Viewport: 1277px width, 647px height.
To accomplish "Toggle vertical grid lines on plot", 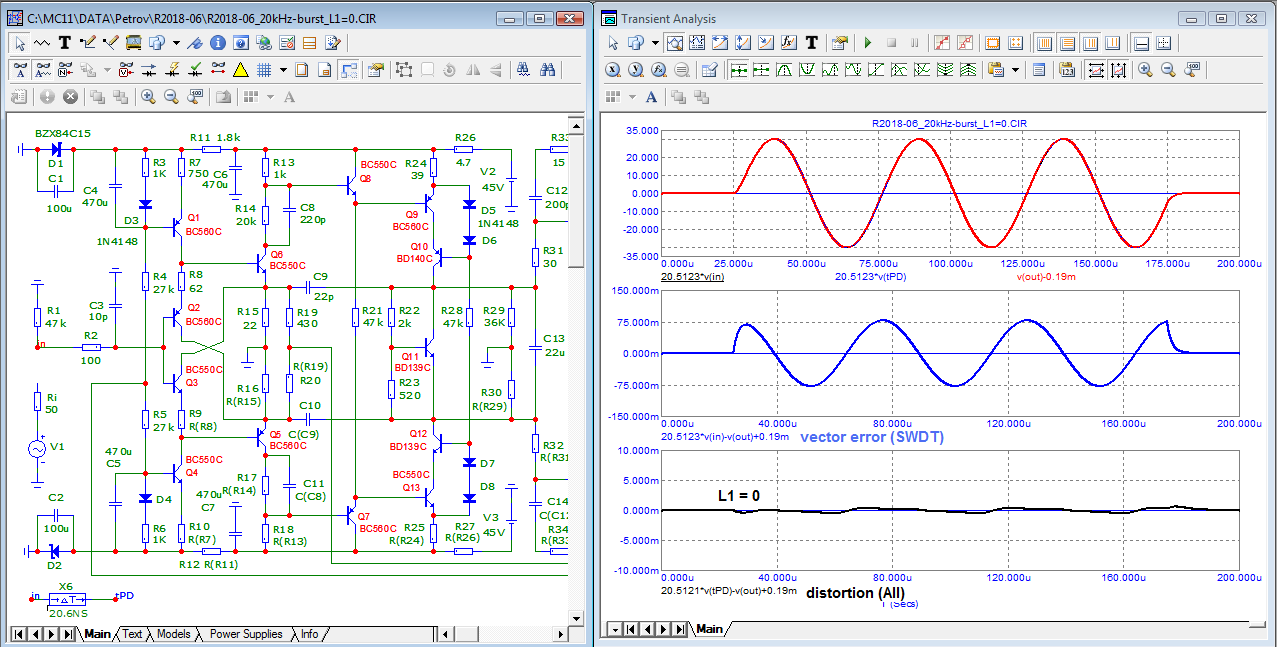I will point(1044,43).
